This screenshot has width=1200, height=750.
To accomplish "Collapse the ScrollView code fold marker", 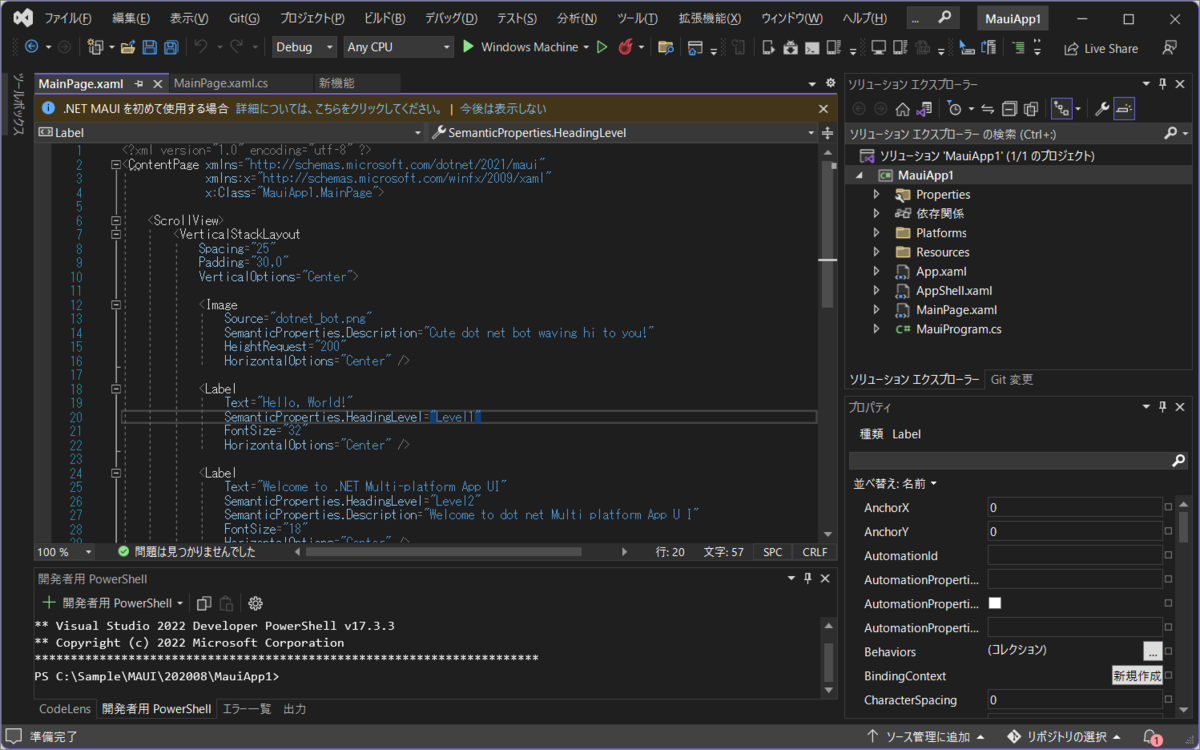I will click(x=117, y=220).
